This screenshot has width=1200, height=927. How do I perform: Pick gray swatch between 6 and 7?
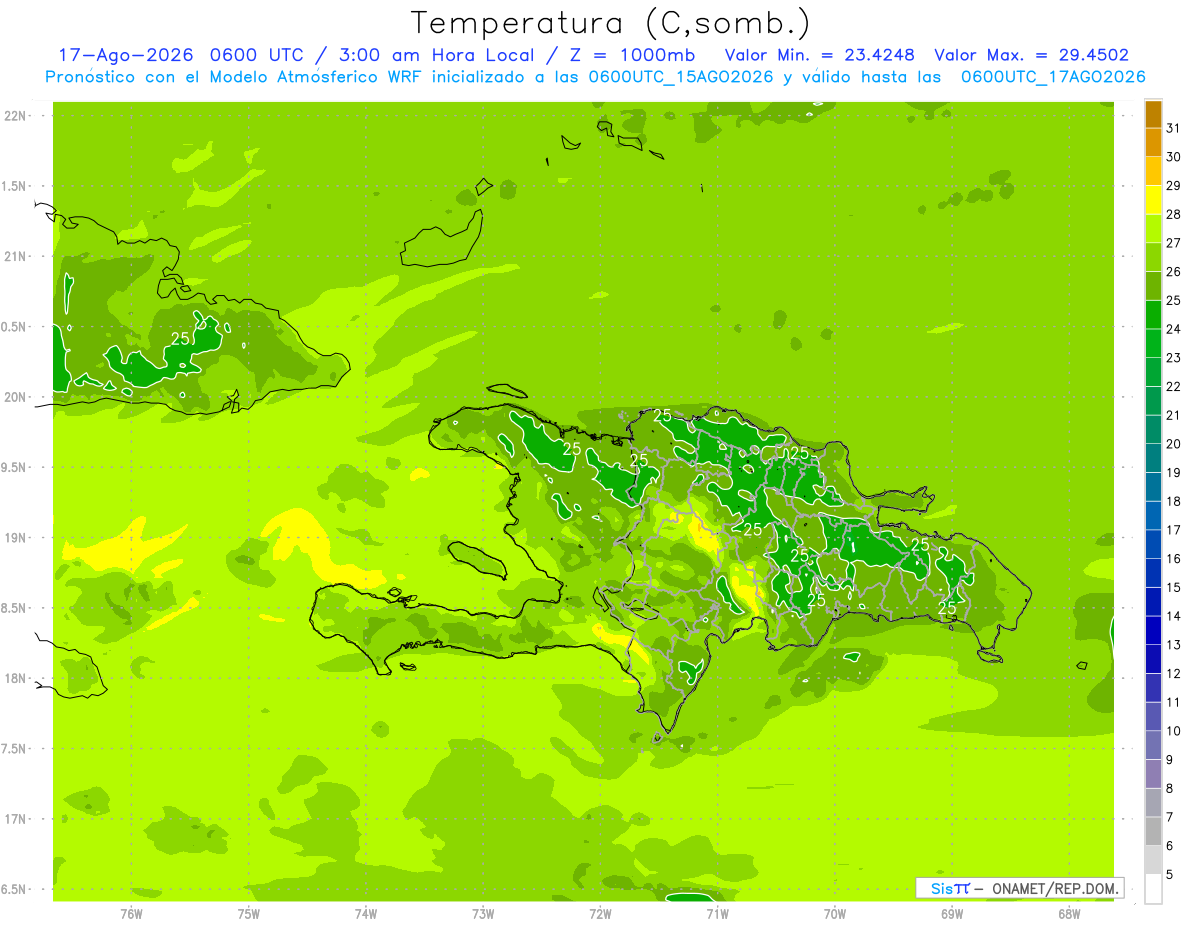coord(1153,831)
